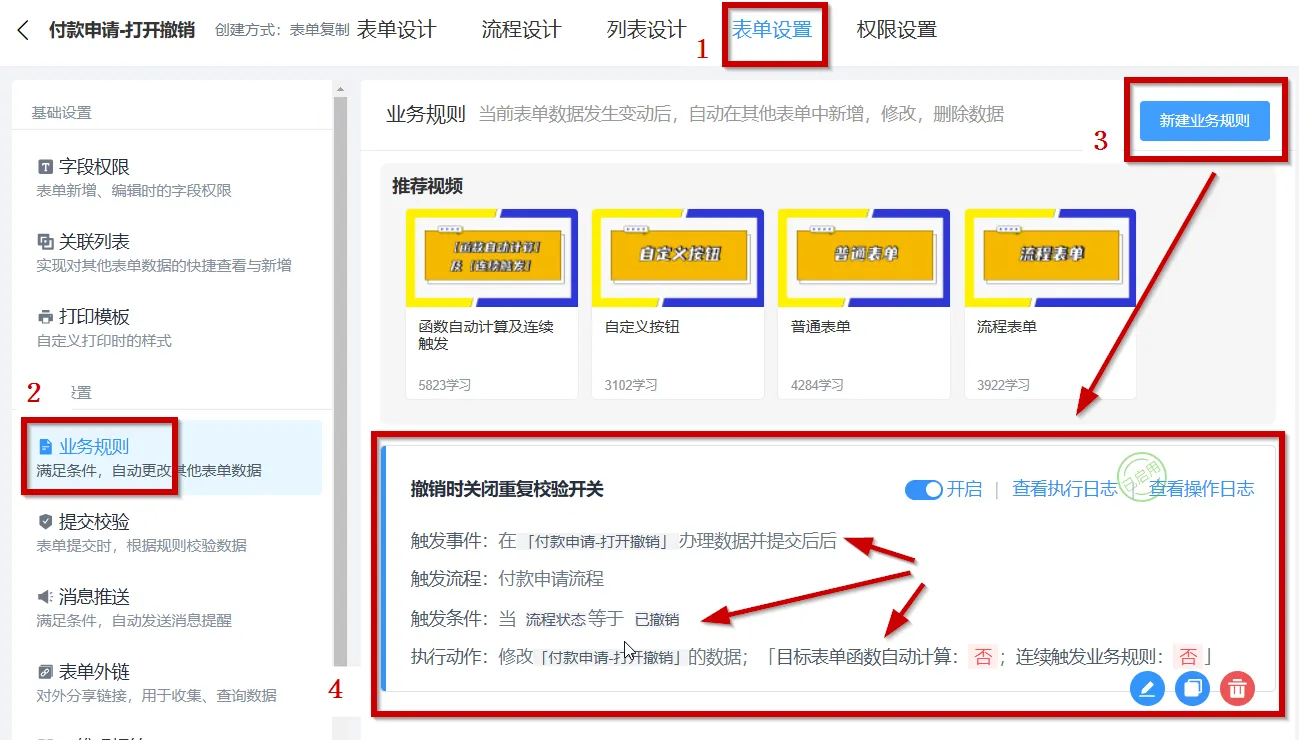The width and height of the screenshot is (1299, 740).
Task: Click the blue edit pencil icon
Action: [x=1147, y=688]
